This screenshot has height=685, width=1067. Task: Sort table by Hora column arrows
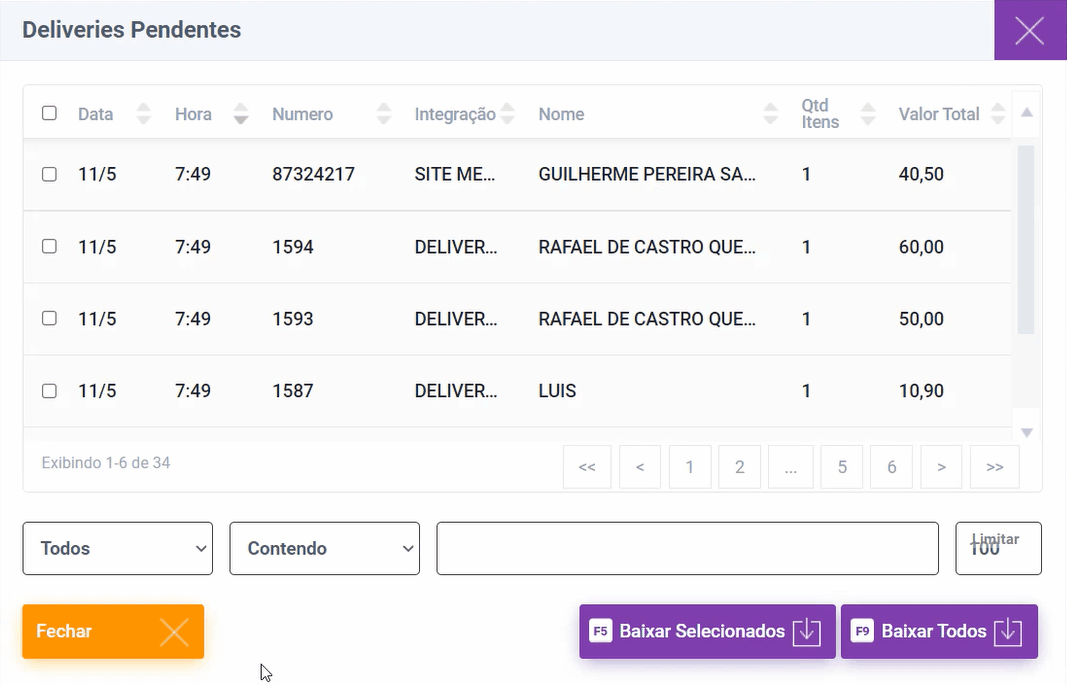coord(240,114)
